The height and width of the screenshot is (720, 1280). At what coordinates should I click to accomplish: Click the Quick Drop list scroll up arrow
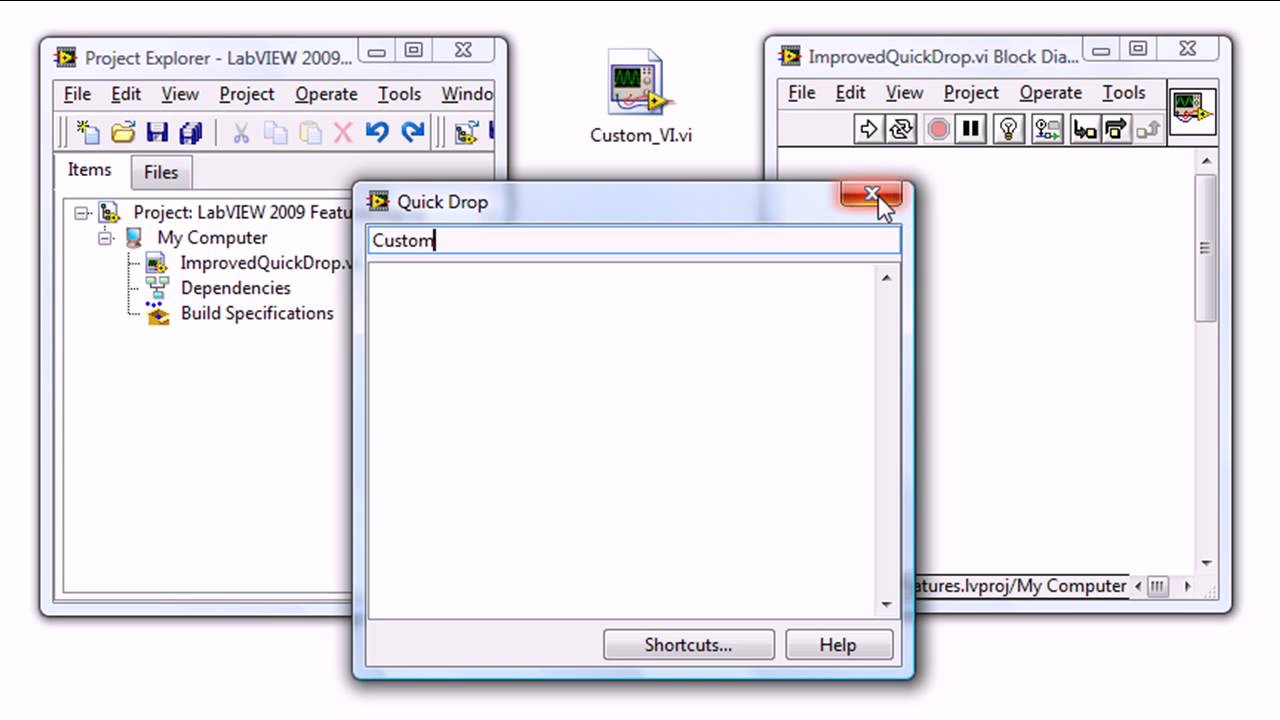886,277
